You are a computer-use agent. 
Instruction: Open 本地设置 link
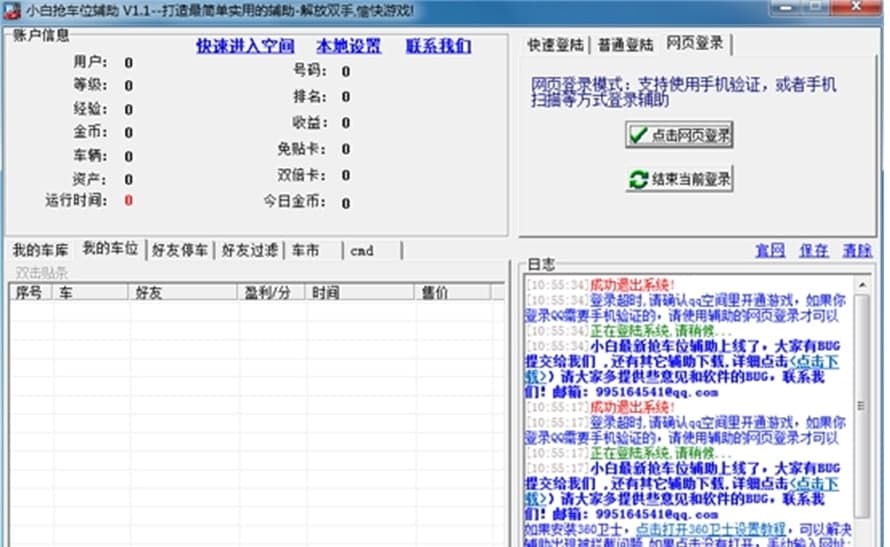pos(349,46)
